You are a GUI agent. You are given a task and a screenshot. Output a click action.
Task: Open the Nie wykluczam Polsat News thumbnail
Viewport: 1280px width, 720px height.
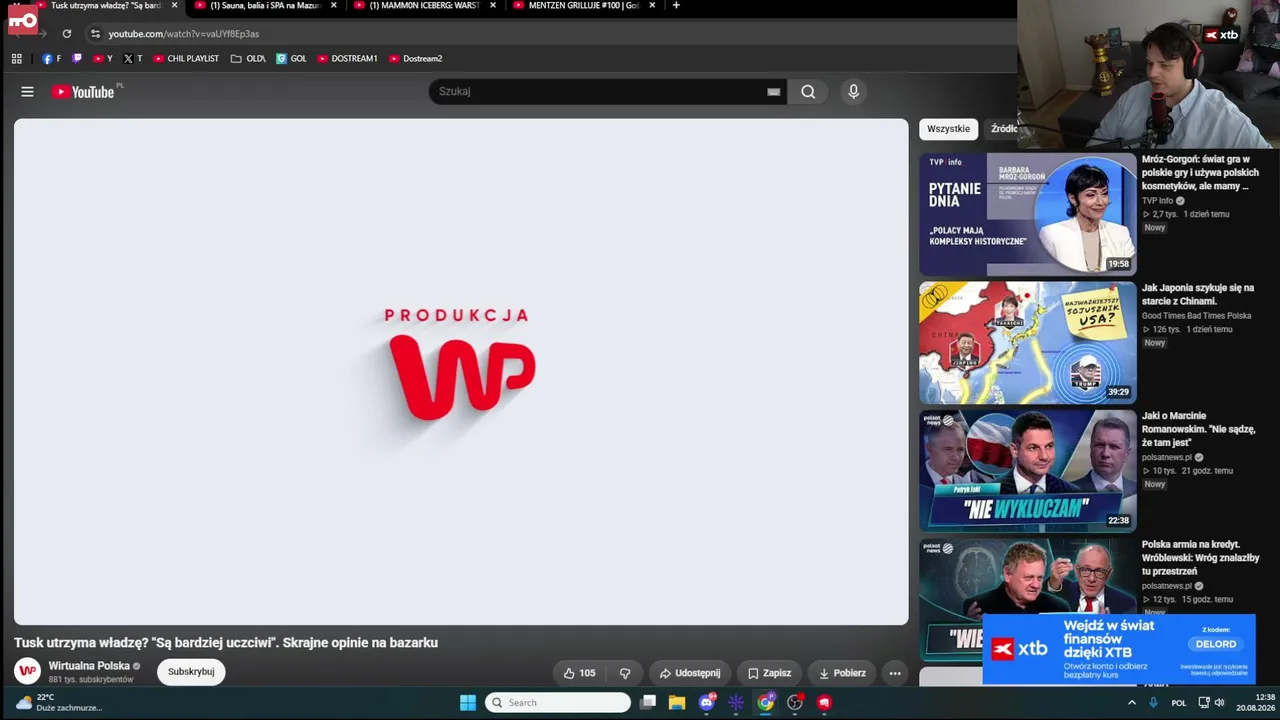1028,471
